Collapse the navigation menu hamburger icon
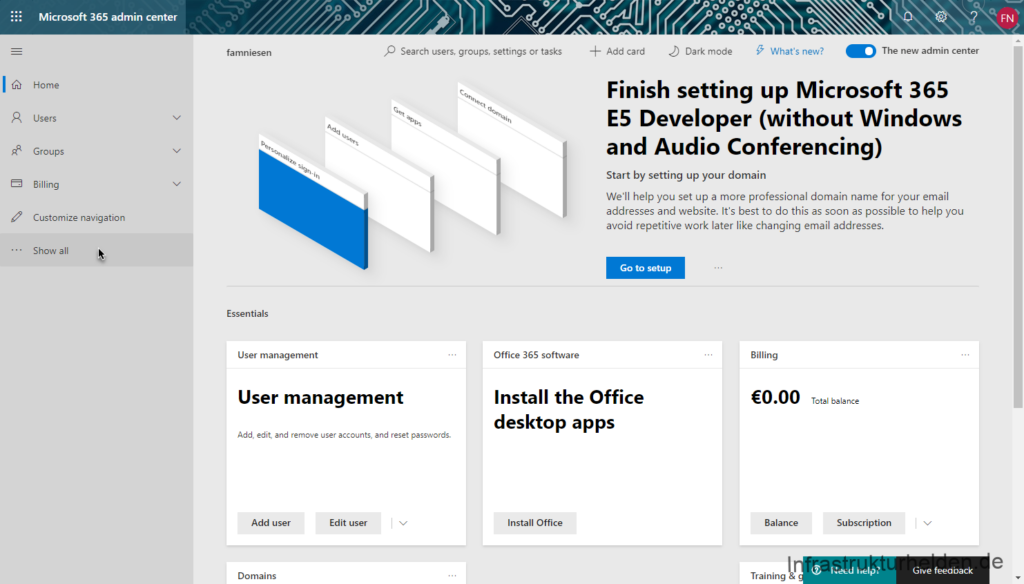The width and height of the screenshot is (1024, 584). click(x=17, y=52)
